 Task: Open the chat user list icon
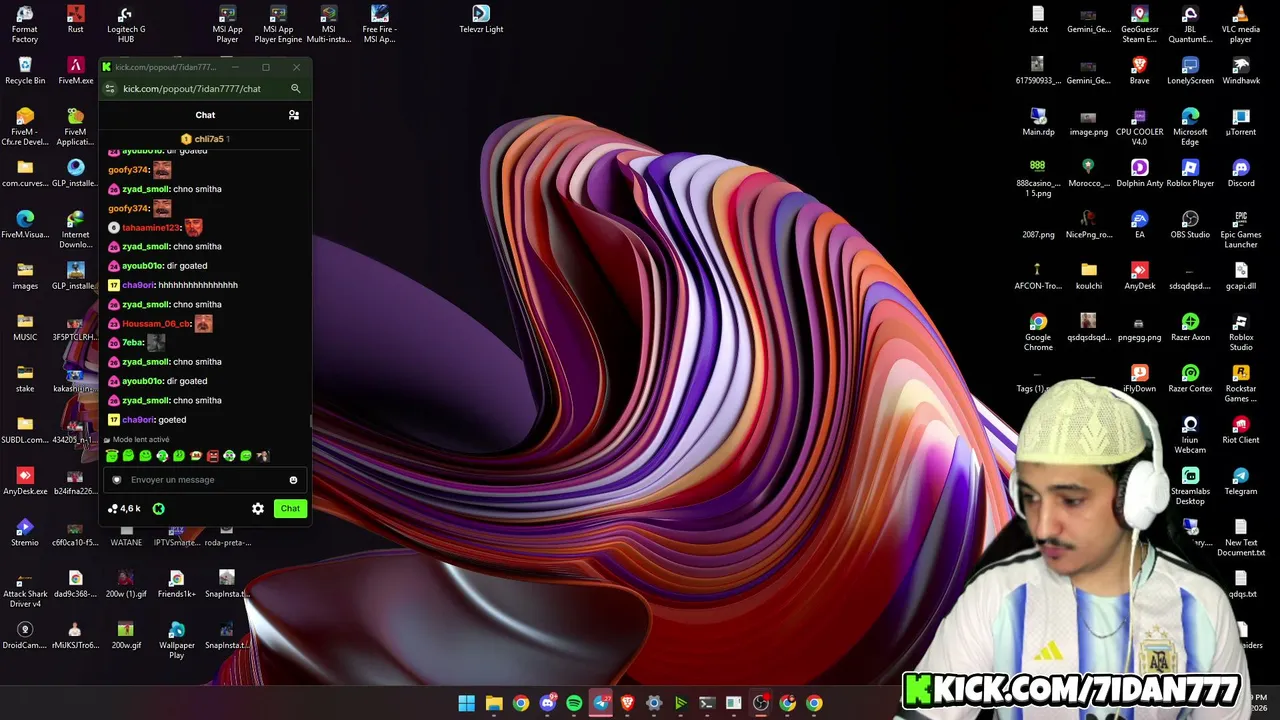294,115
